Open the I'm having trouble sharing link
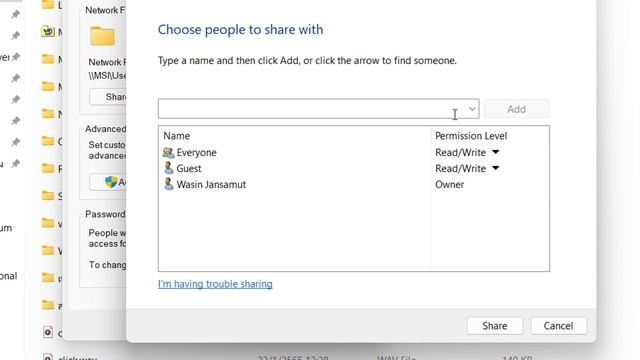This screenshot has height=360, width=640. coord(215,284)
